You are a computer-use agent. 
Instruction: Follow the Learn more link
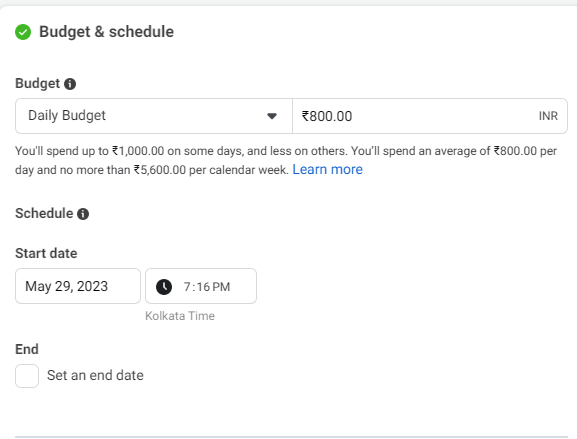click(328, 169)
